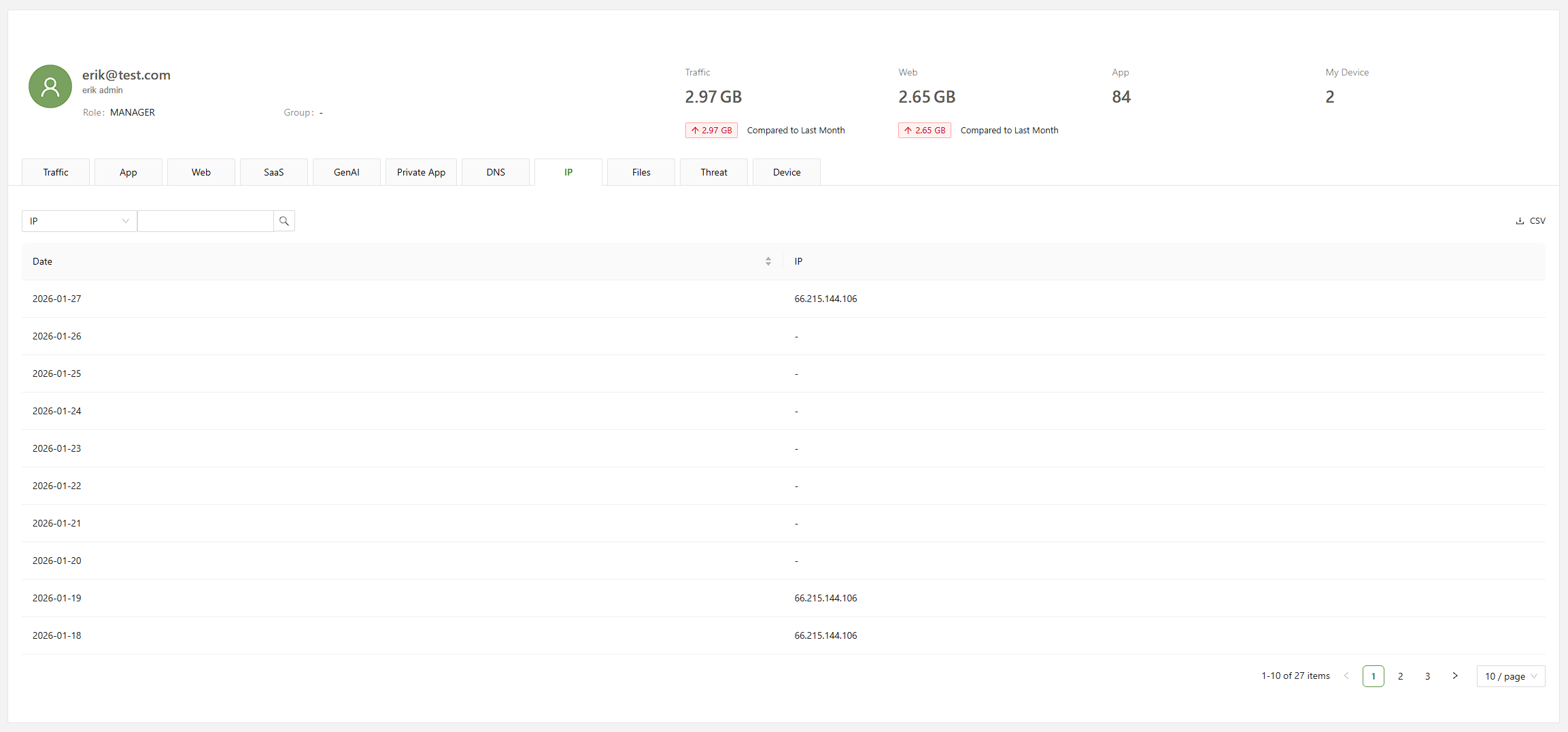This screenshot has width=1568, height=732.
Task: Switch to the Traffic tab
Action: 56,172
